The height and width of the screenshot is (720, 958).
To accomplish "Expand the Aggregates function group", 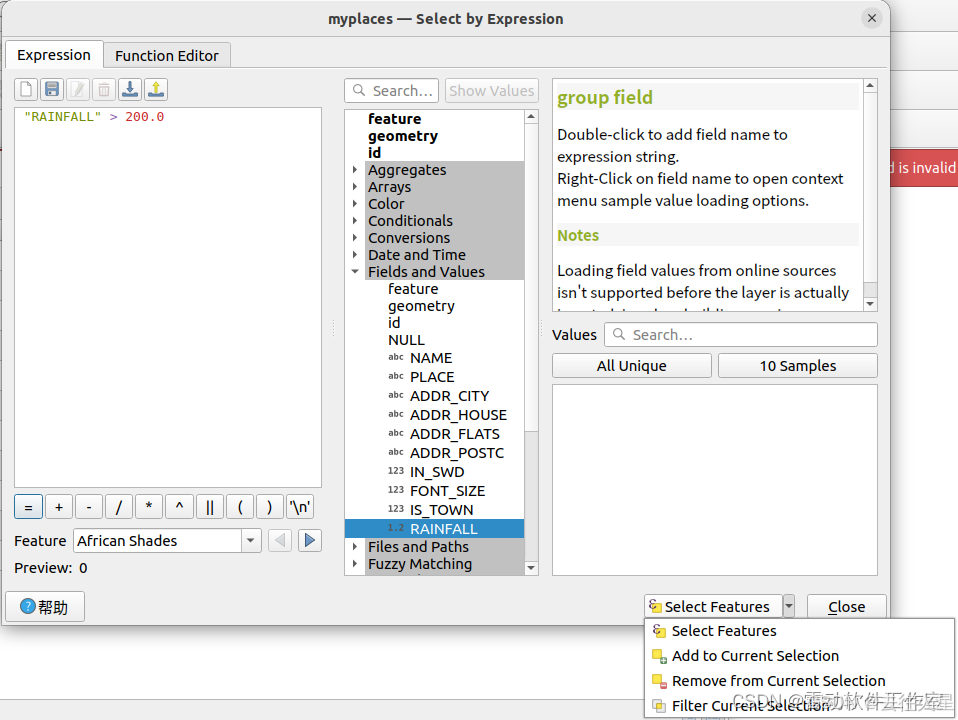I will tap(355, 170).
